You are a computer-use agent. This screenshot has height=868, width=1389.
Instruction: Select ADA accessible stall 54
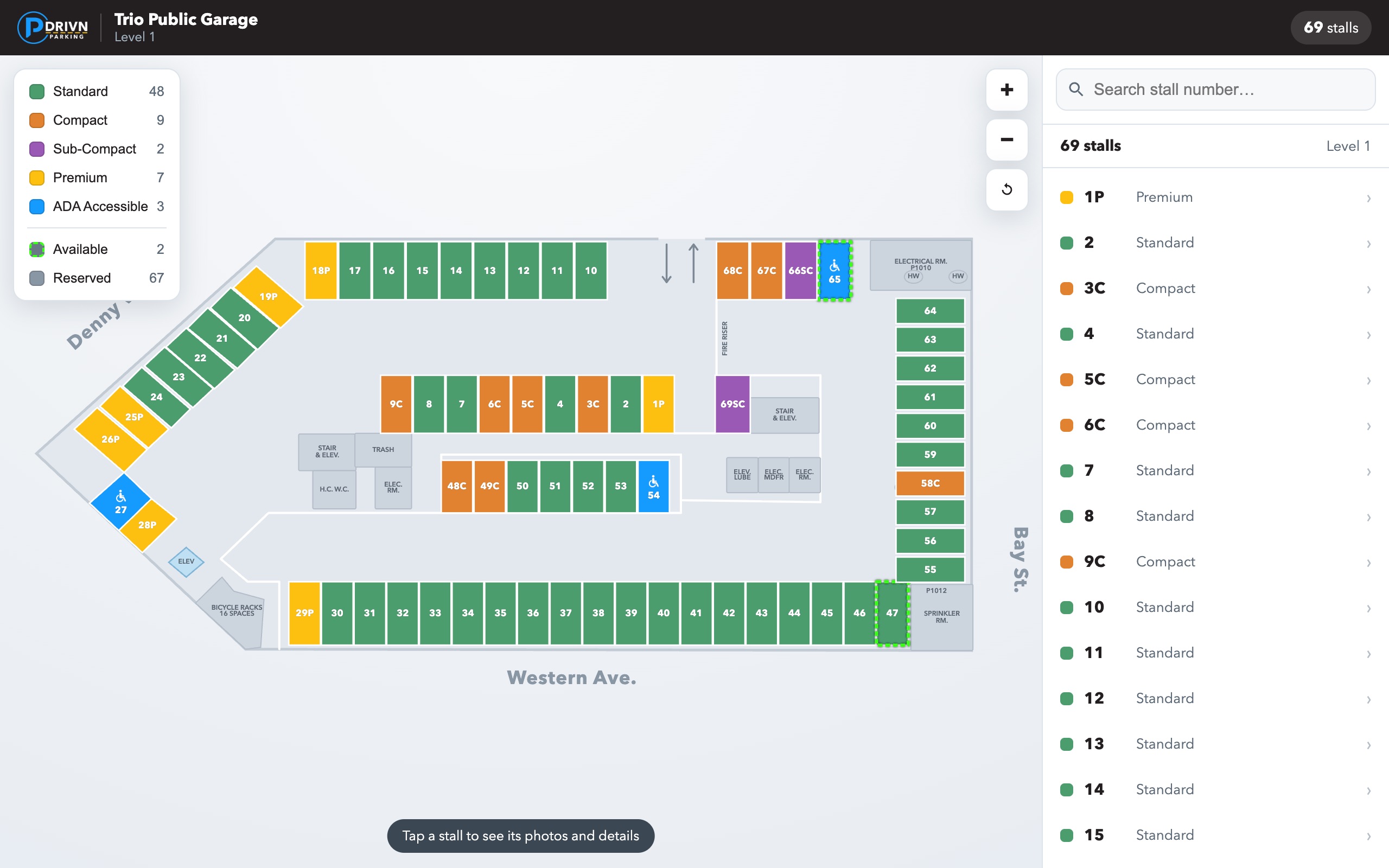coord(653,486)
